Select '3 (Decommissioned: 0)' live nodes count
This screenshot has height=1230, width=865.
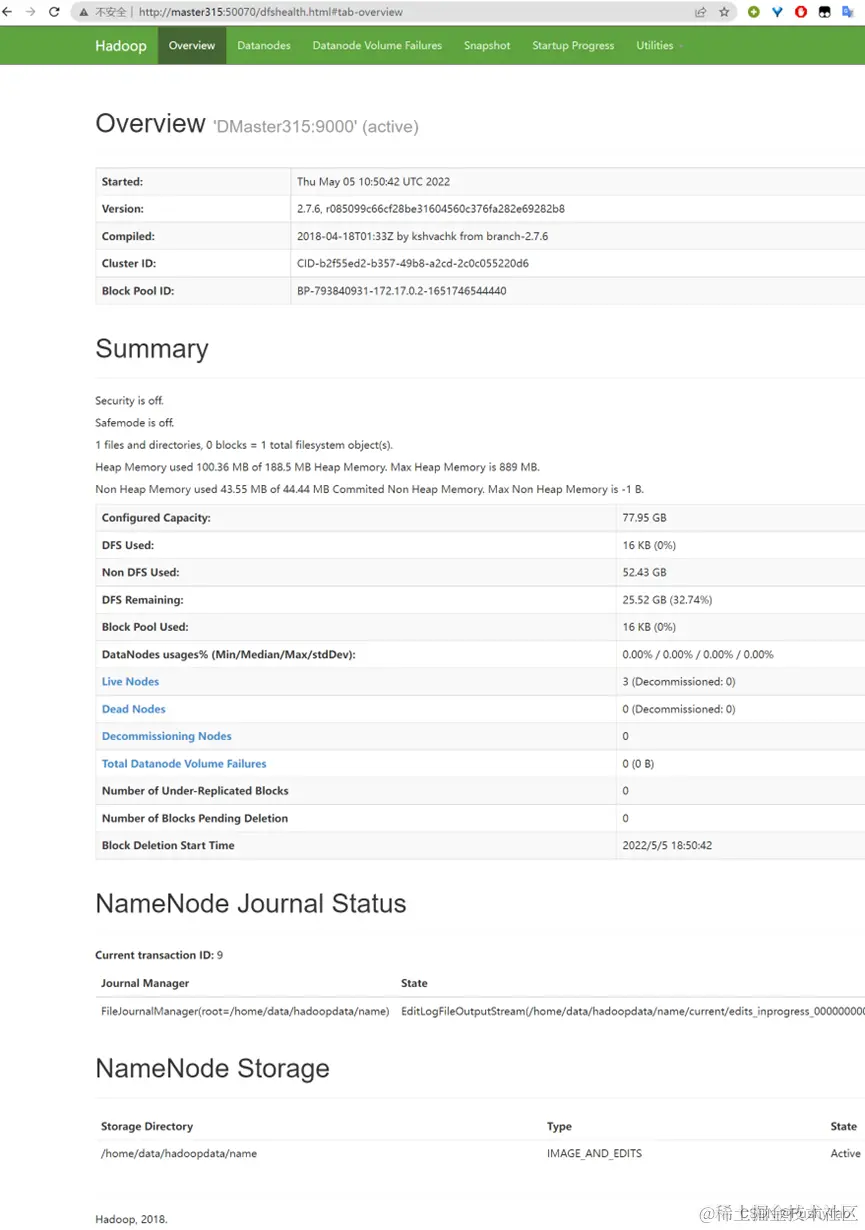[679, 682]
